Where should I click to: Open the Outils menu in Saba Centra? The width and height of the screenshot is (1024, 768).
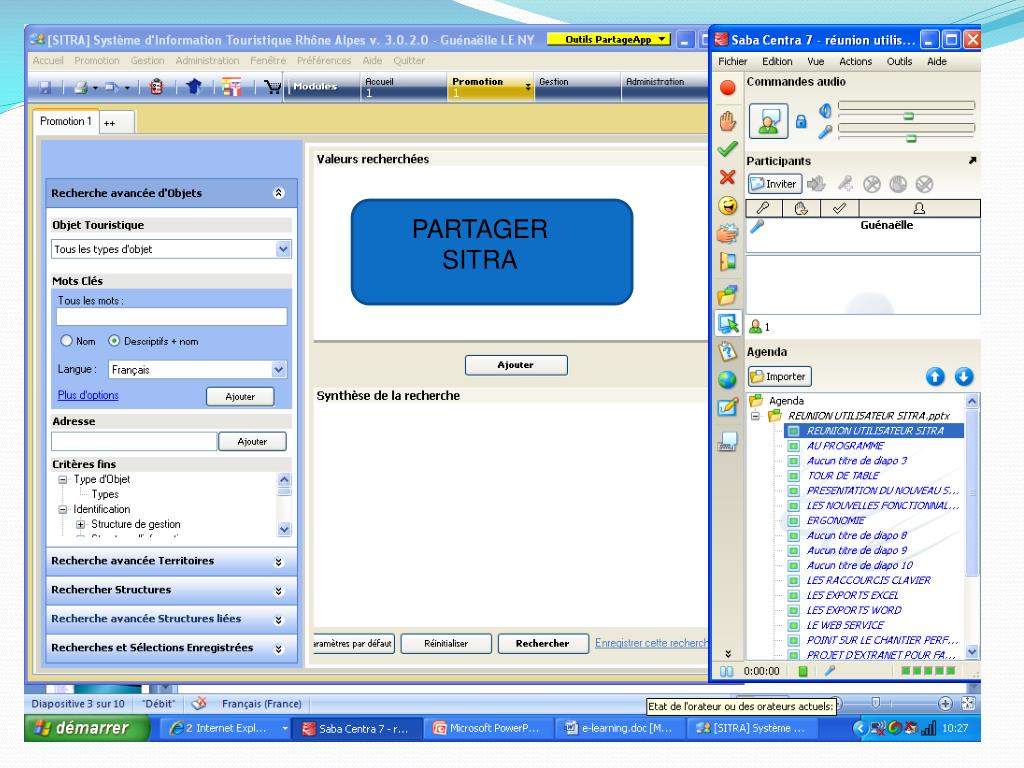pyautogui.click(x=899, y=61)
